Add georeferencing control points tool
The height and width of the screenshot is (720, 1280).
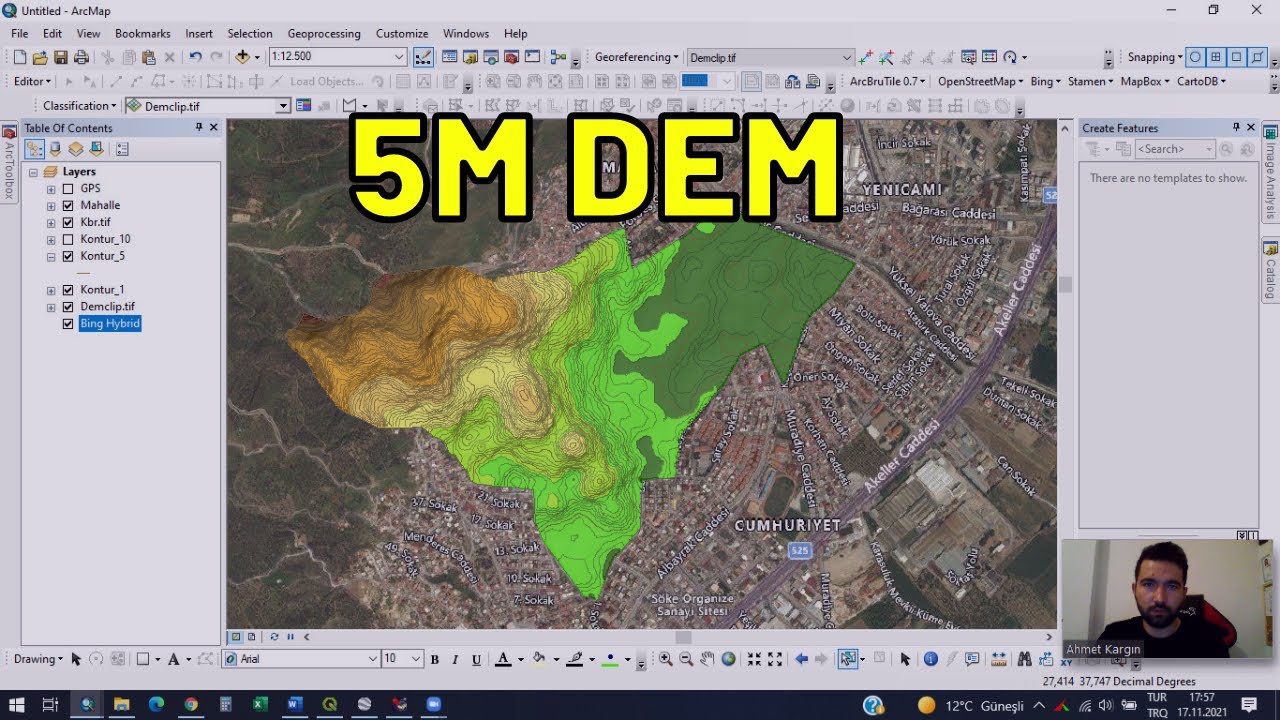[x=866, y=57]
